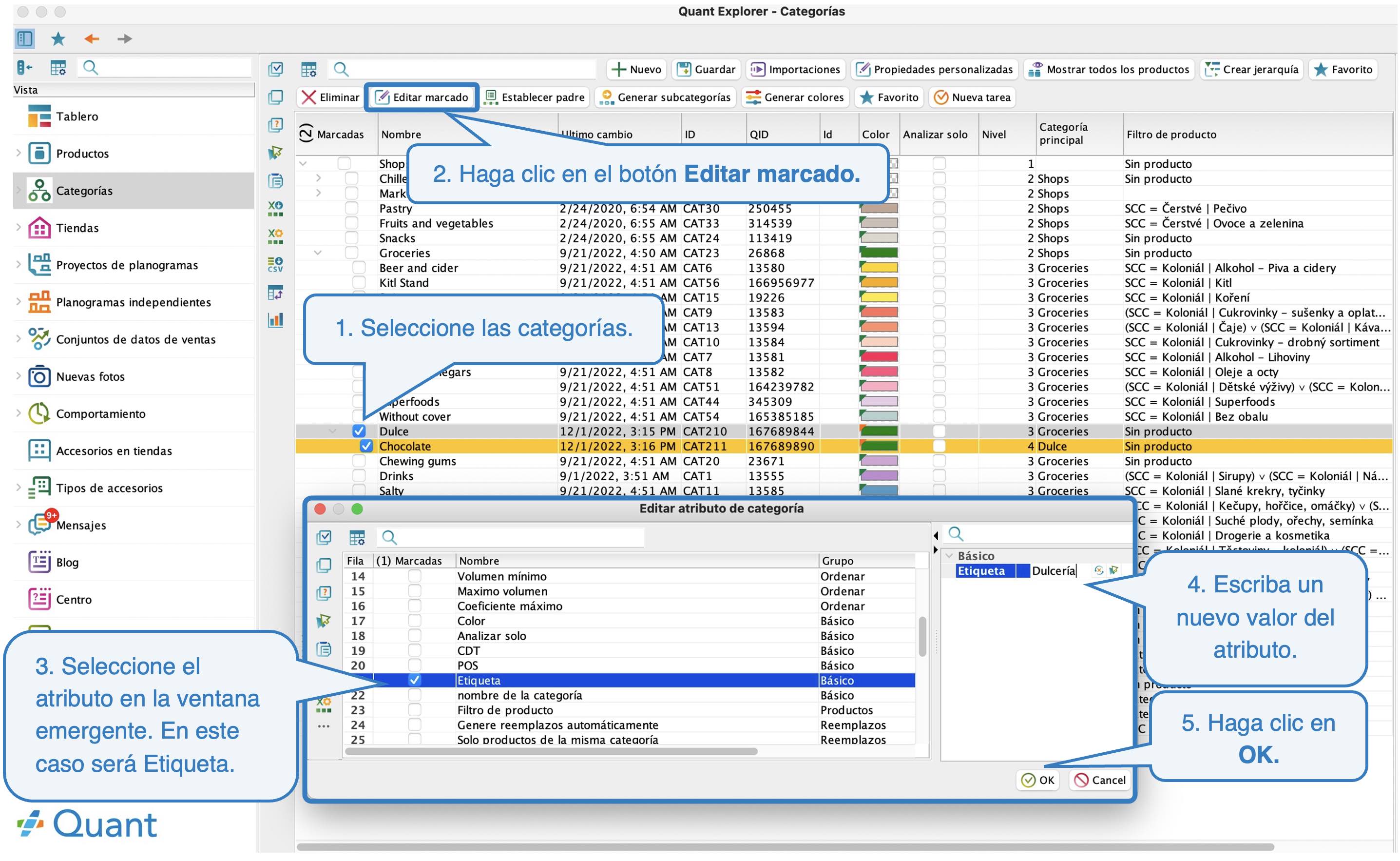Click the Comportamiento icon
Screen dimensions: 1400x861
pyautogui.click(x=39, y=413)
